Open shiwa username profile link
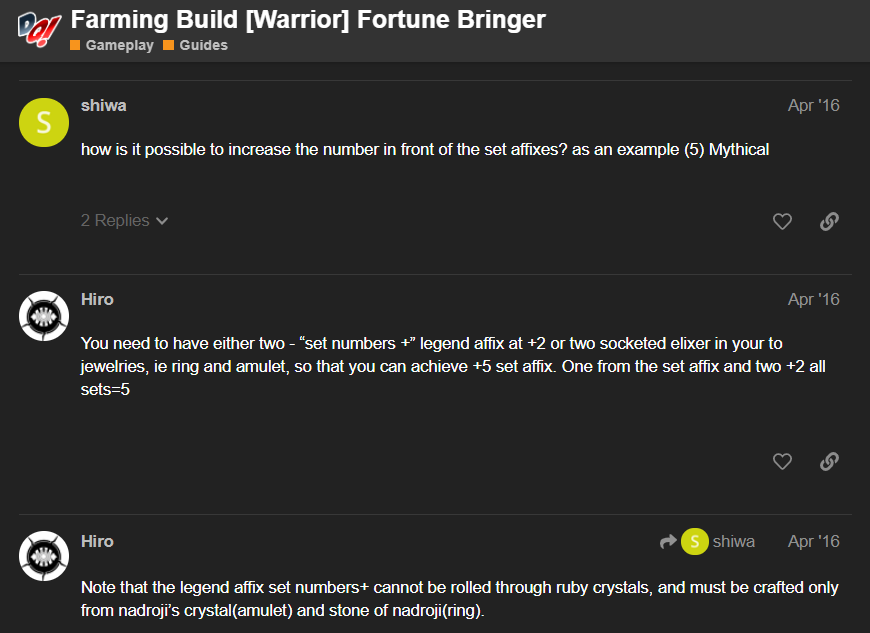870x633 pixels. [x=104, y=105]
